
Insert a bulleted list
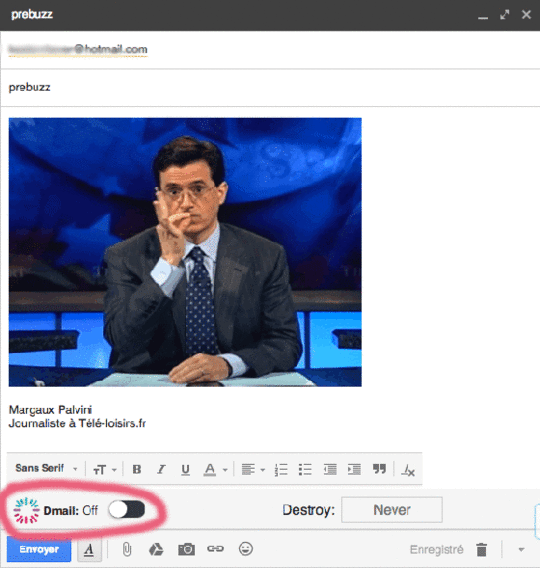pyautogui.click(x=305, y=469)
